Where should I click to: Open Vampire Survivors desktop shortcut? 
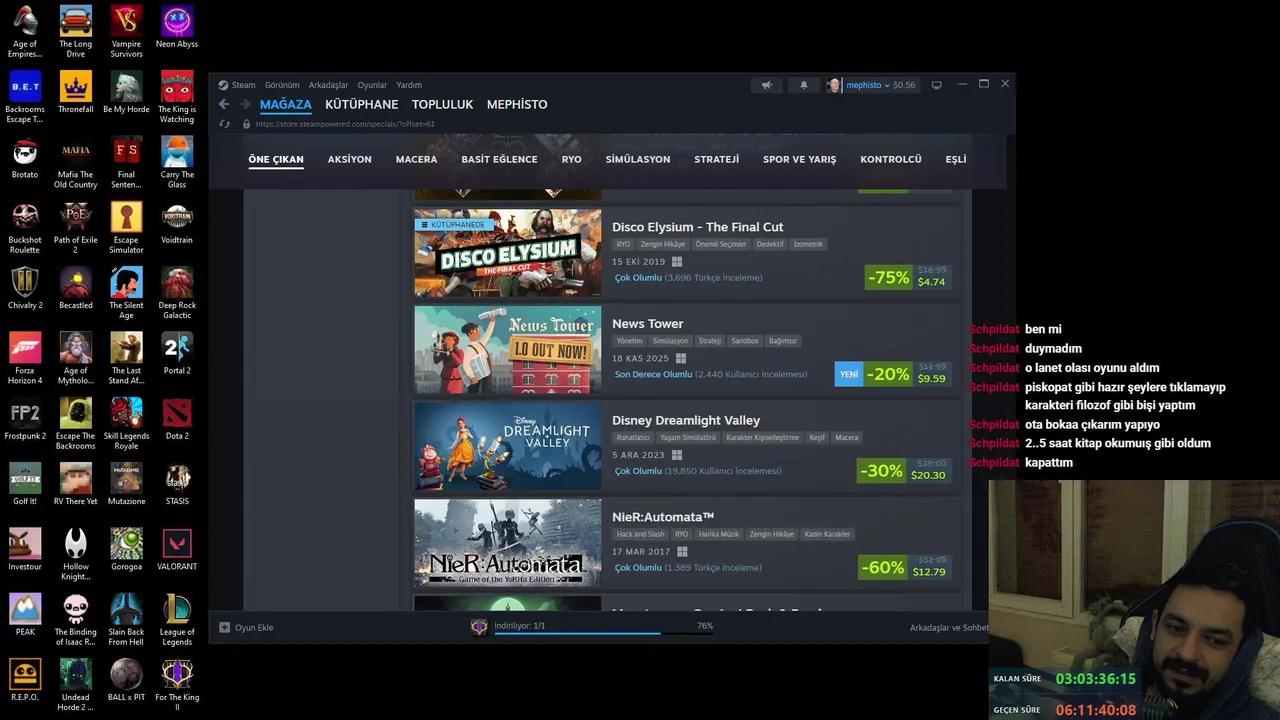[126, 30]
